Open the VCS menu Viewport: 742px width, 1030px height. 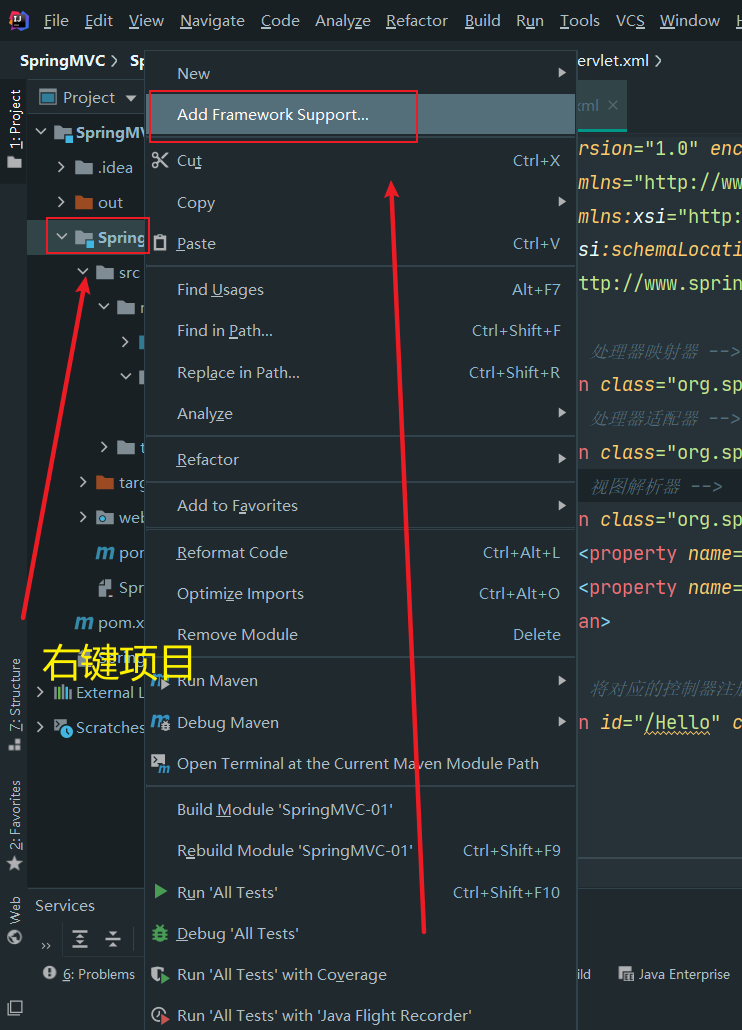(630, 21)
